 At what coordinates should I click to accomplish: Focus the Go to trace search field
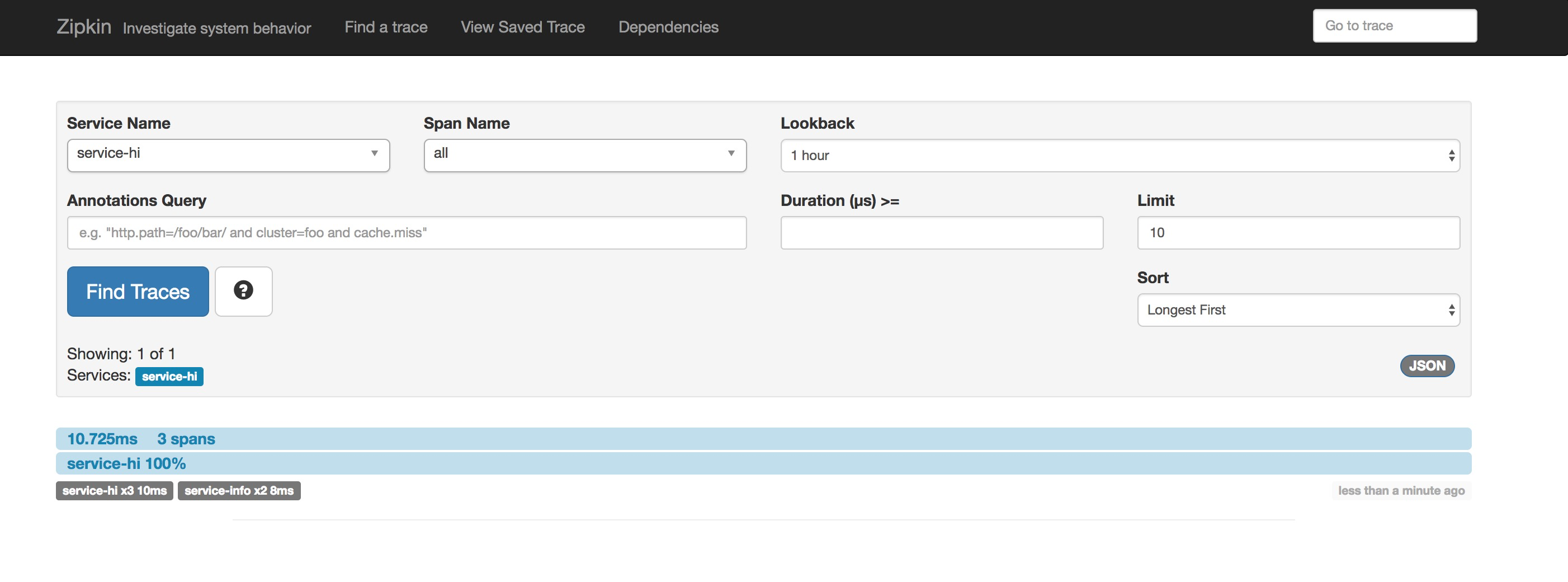point(1394,26)
